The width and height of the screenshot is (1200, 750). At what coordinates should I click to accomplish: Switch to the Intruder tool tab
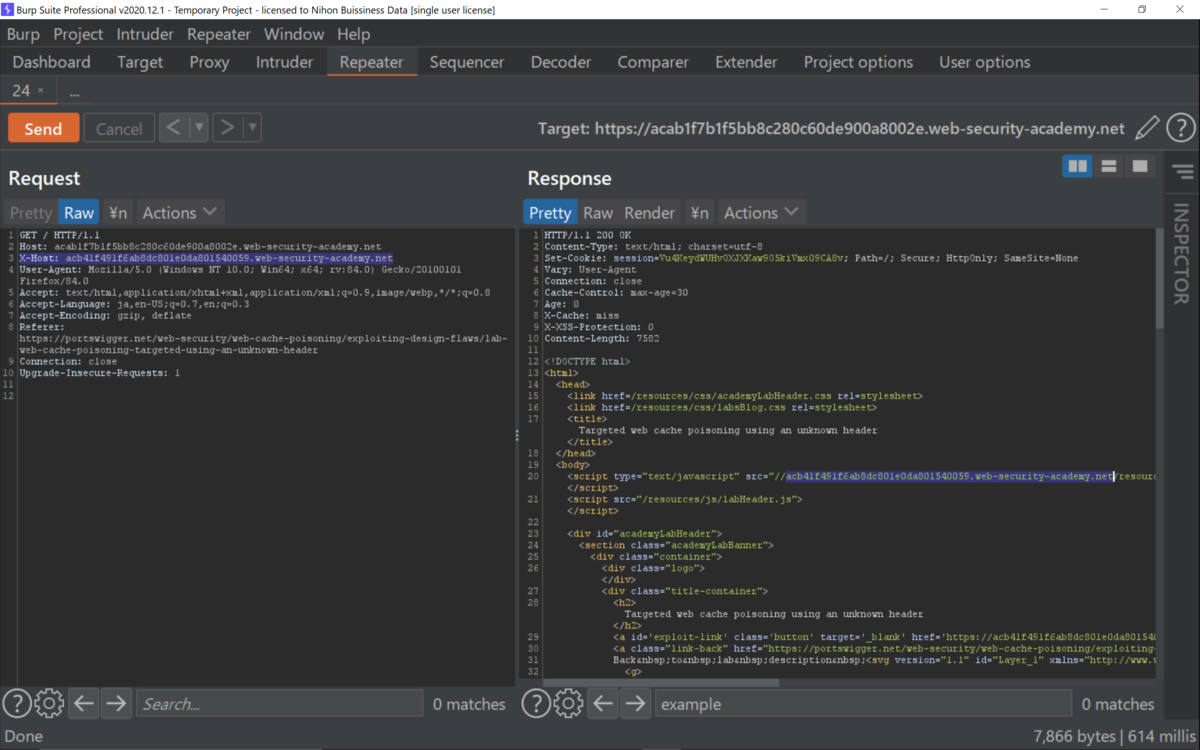point(284,62)
